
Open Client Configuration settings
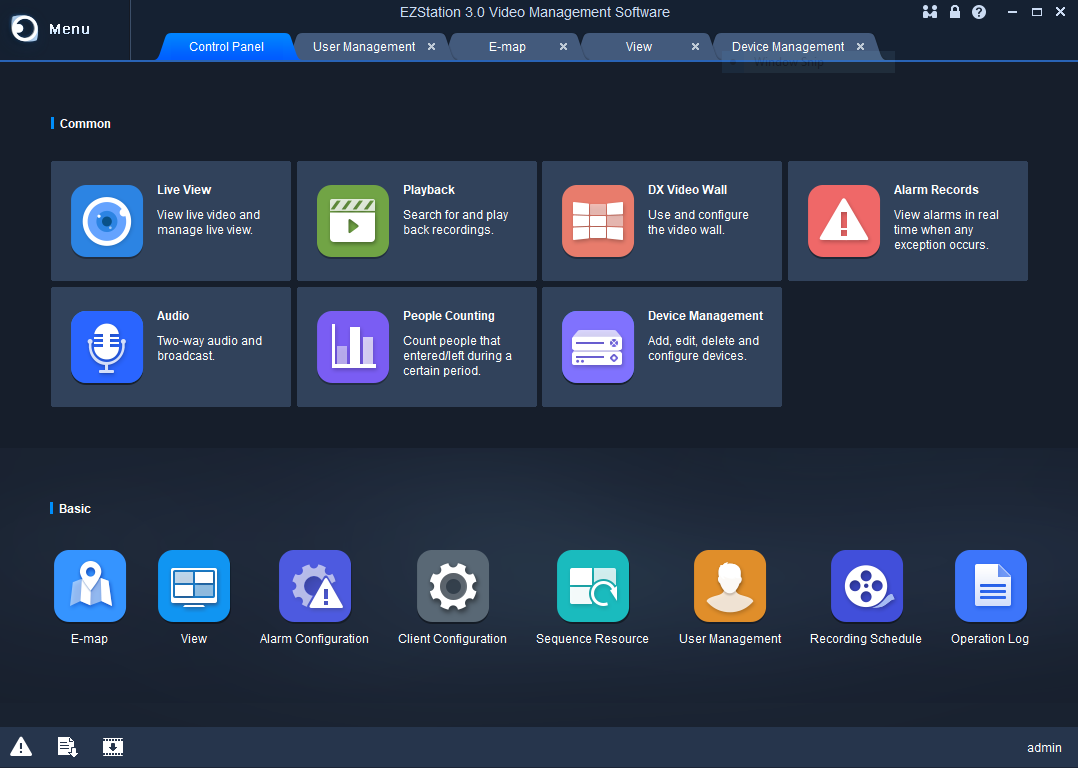tap(452, 586)
